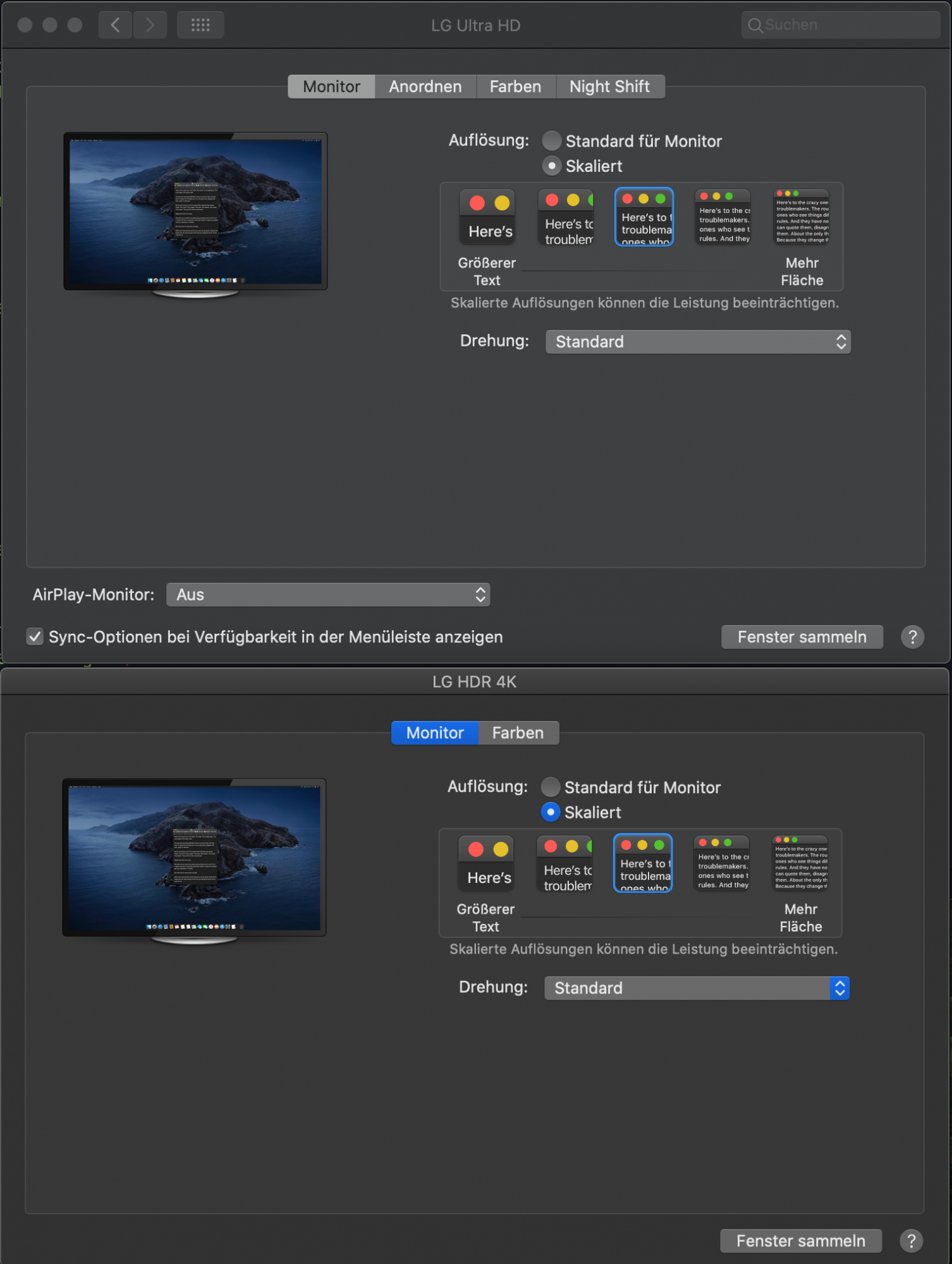Open the Night Shift tab
952x1264 pixels.
point(610,87)
